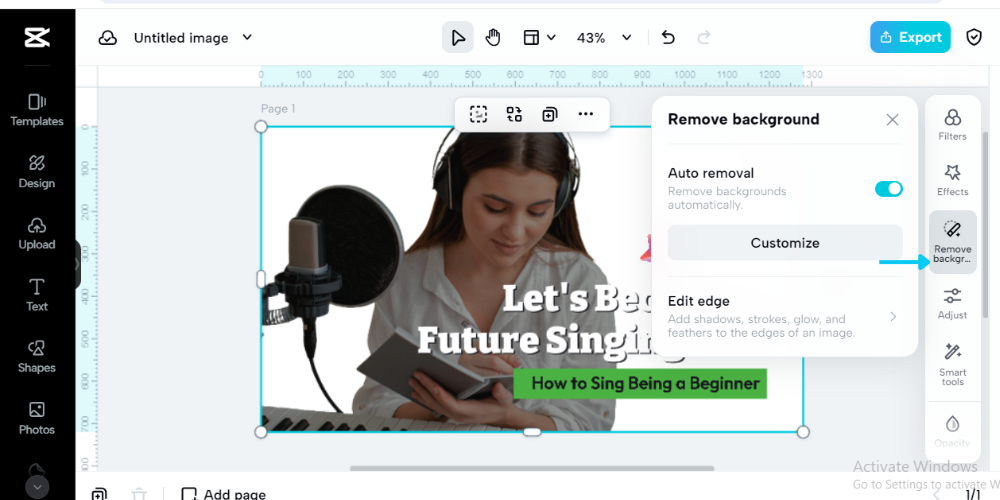Expand the canvas layout dropdown arrow
This screenshot has width=1000, height=500.
552,38
